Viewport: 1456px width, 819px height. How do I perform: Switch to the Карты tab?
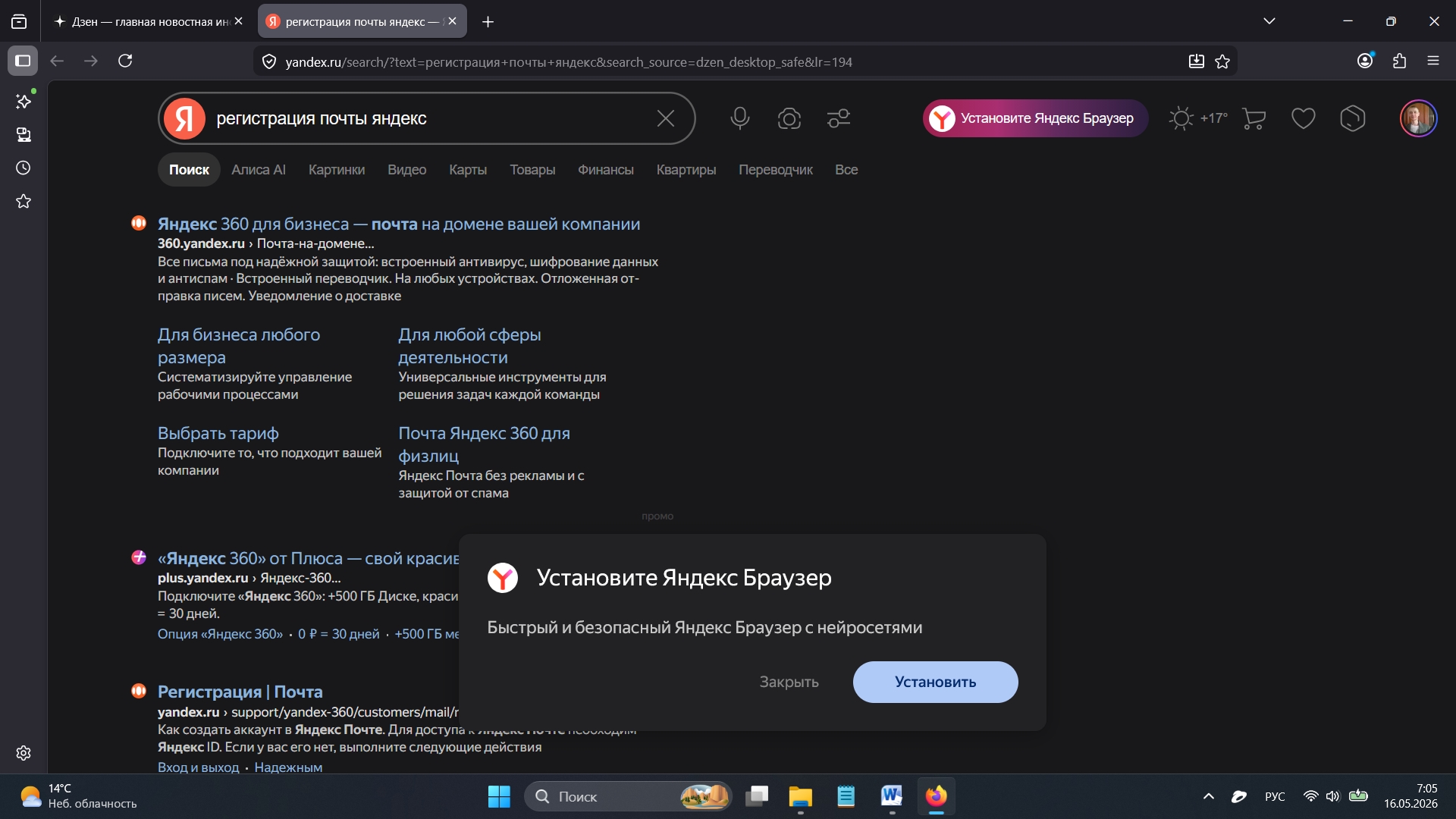tap(468, 170)
